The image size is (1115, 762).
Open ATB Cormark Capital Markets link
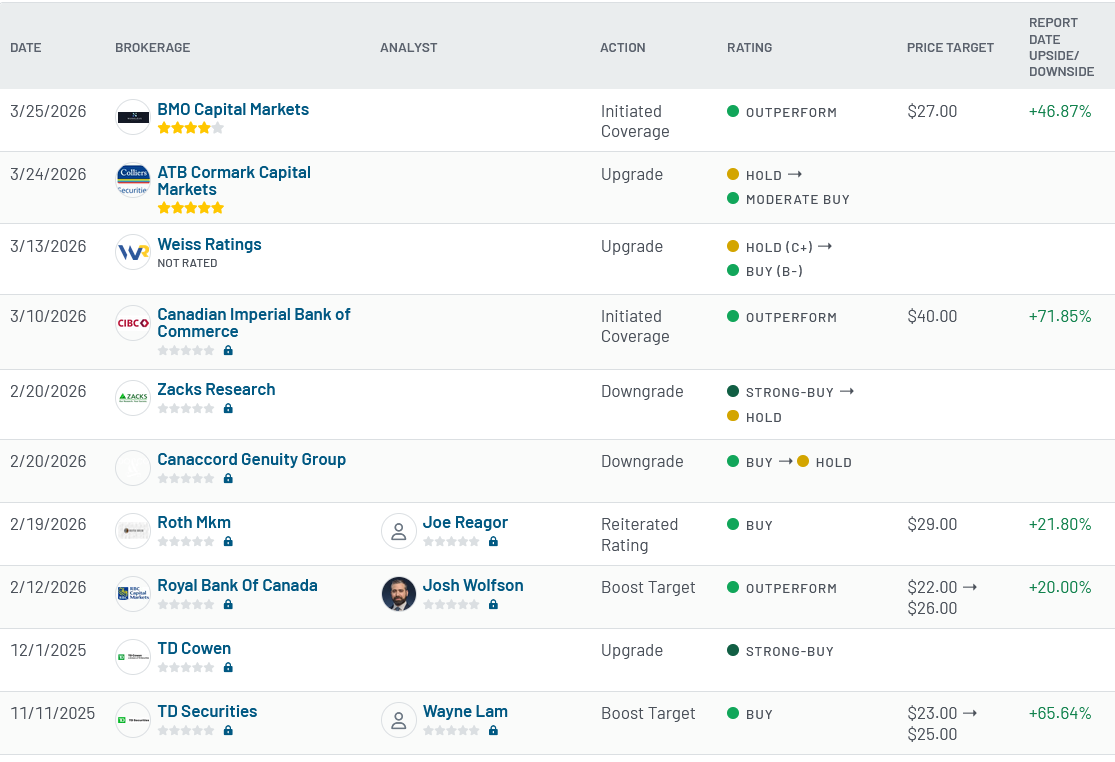(234, 181)
